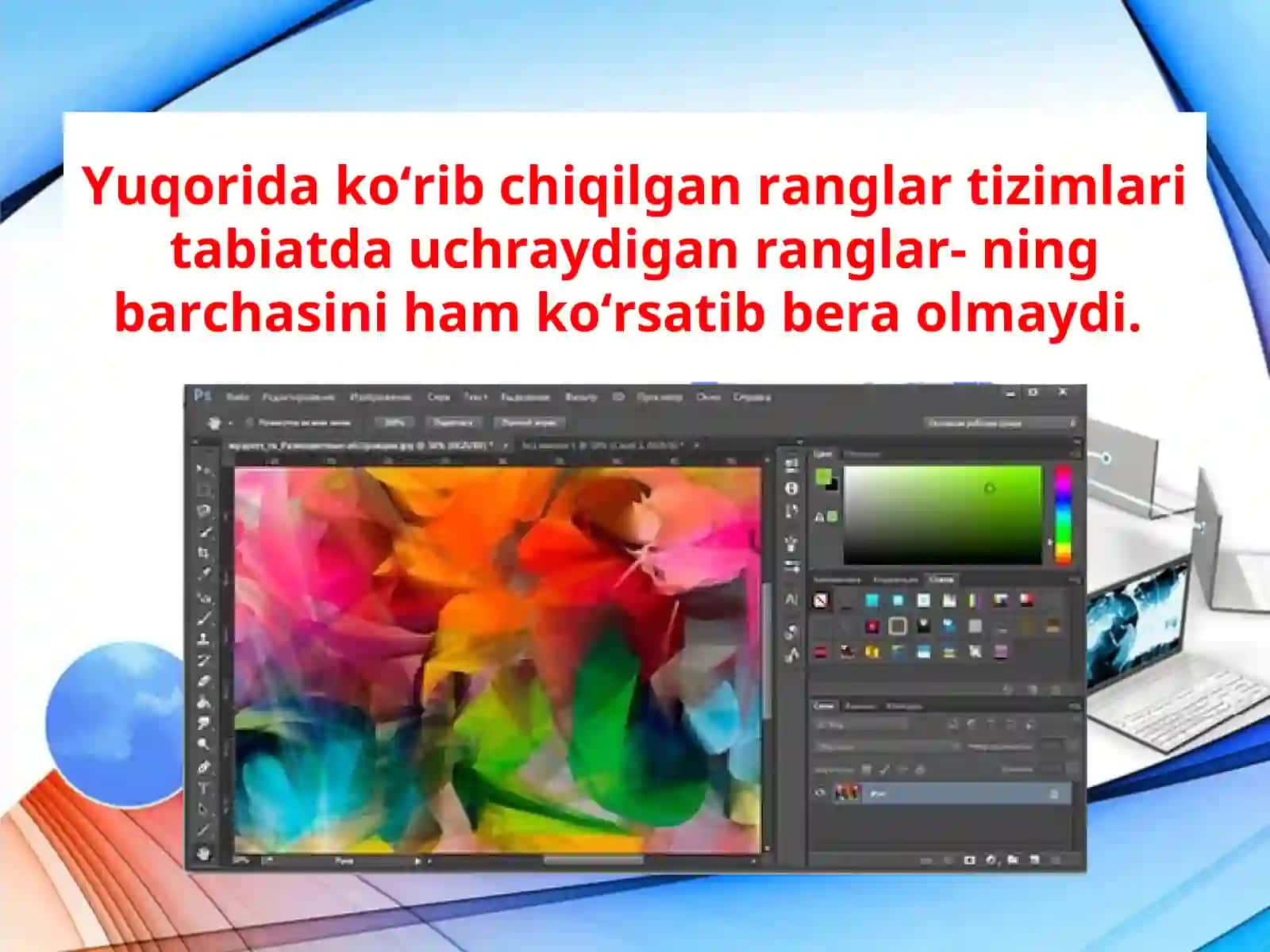This screenshot has height=952, width=1270.
Task: Click the Ps application logo
Action: pos(203,396)
